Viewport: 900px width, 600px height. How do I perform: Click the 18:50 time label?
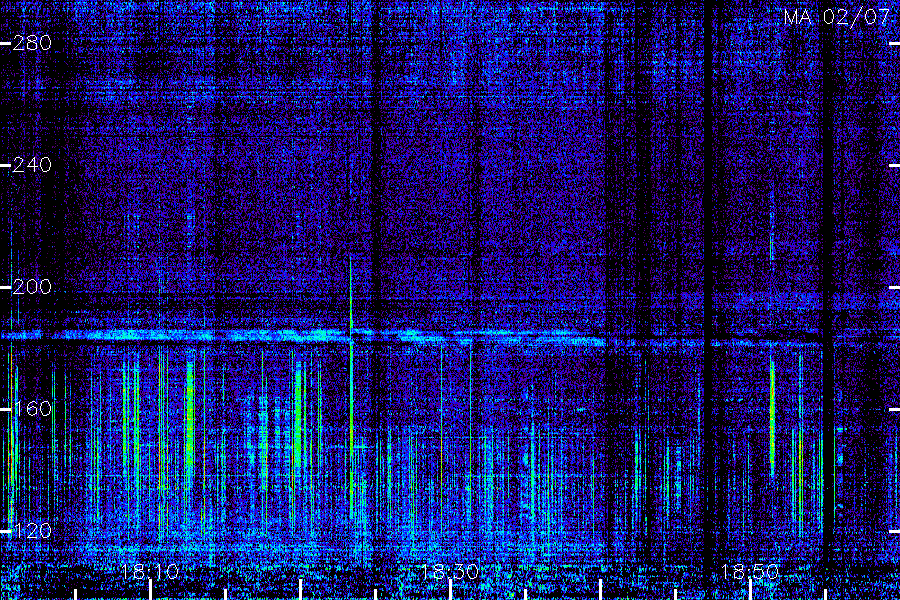click(750, 571)
